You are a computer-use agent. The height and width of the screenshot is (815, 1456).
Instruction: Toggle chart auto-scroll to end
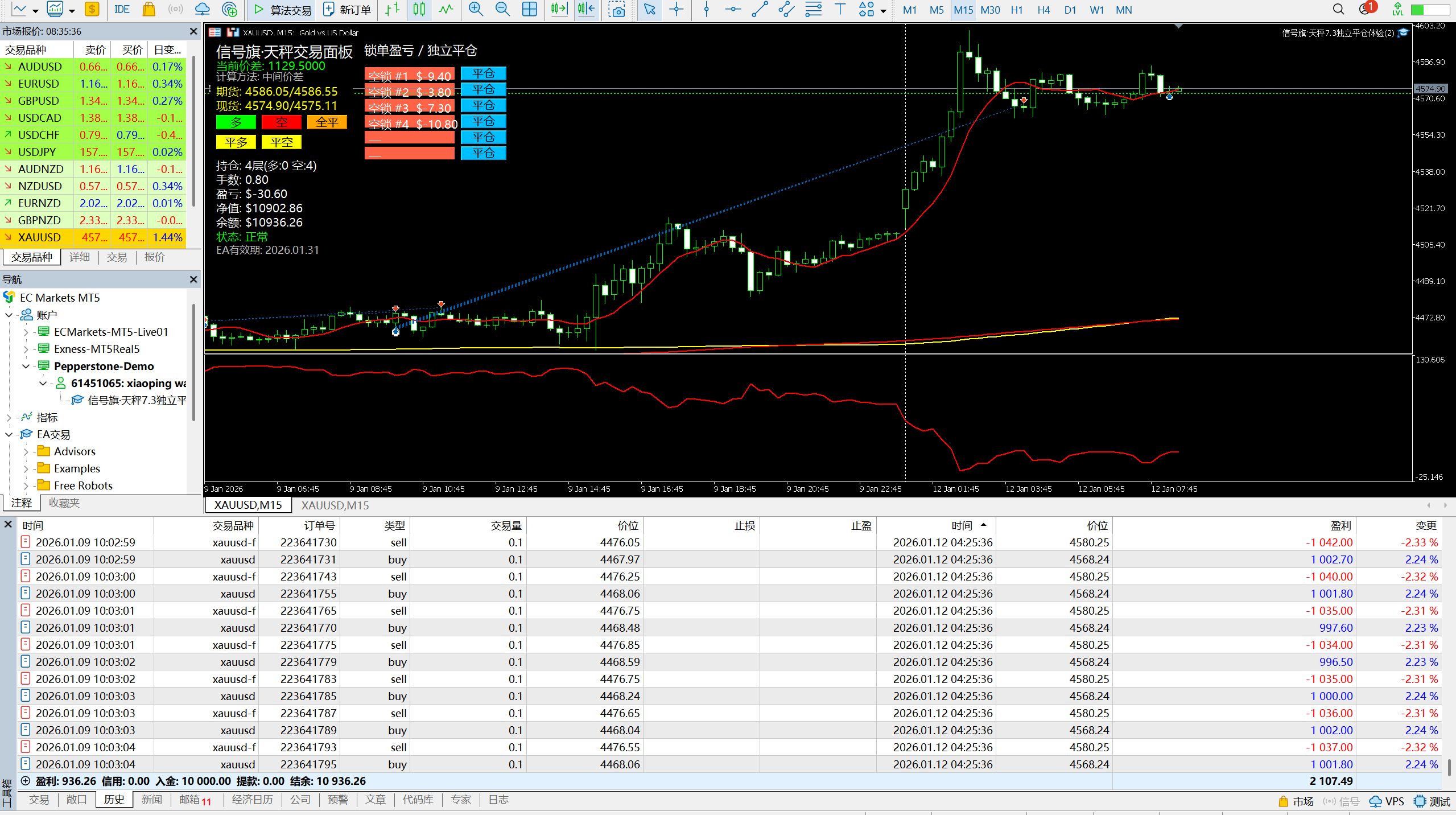pyautogui.click(x=559, y=9)
